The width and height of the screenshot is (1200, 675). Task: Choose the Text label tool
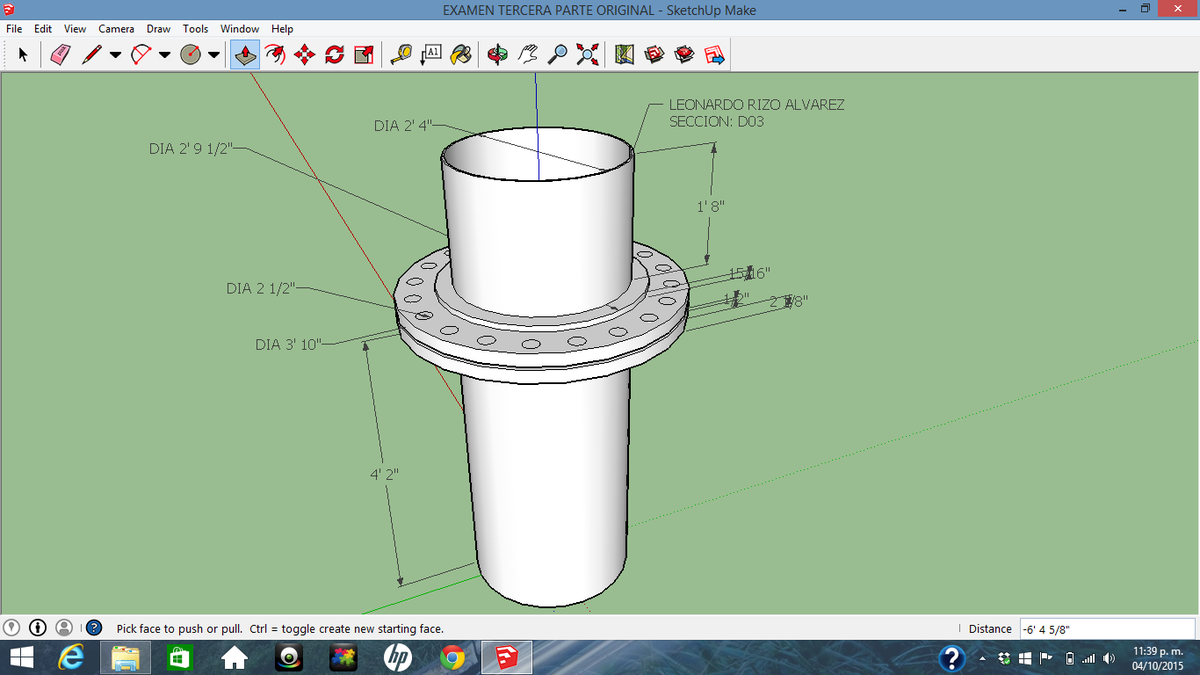[432, 54]
